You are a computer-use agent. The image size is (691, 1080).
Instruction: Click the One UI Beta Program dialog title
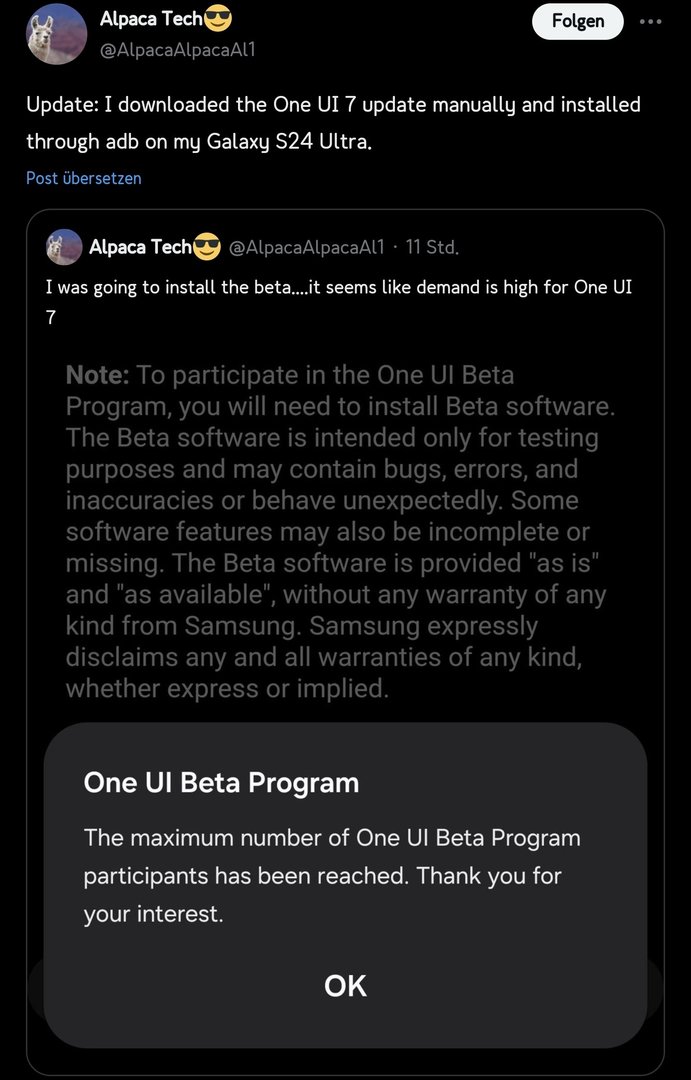(x=221, y=782)
